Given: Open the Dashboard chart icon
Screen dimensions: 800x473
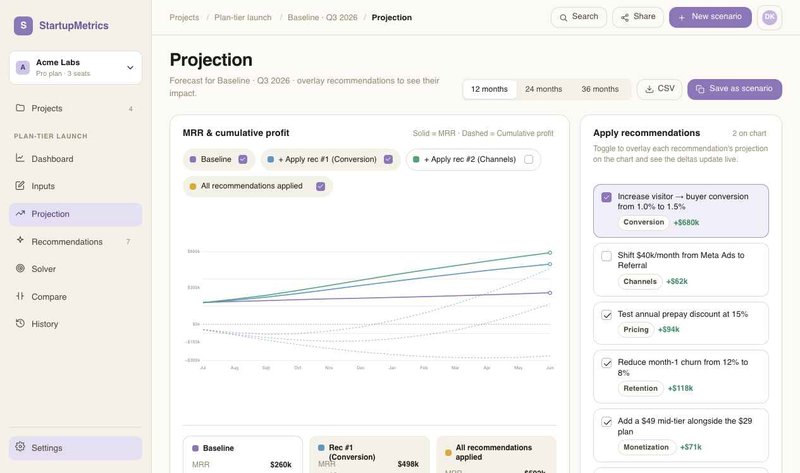Looking at the screenshot, I should (20, 158).
